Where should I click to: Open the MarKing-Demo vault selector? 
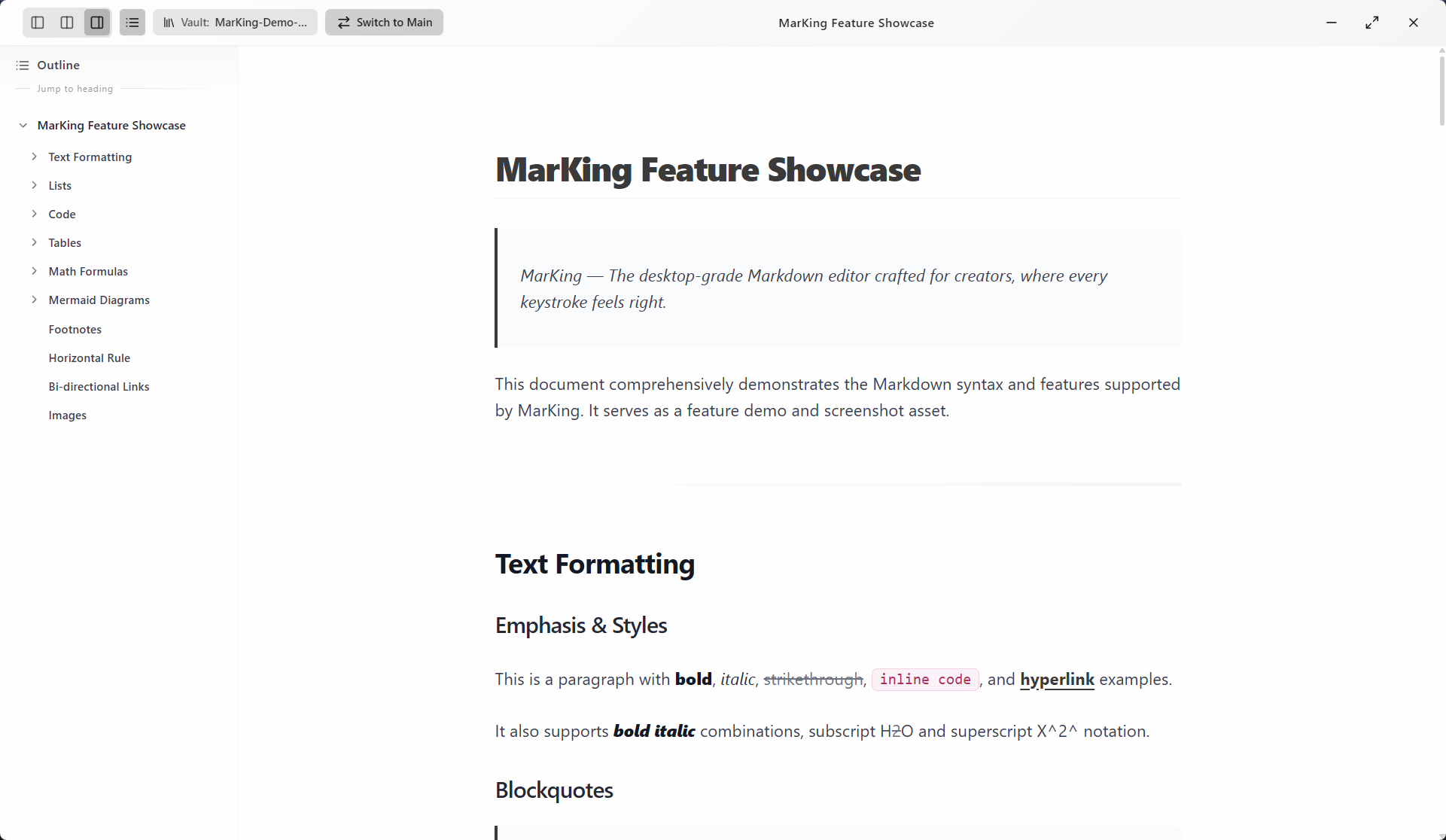pyautogui.click(x=235, y=23)
